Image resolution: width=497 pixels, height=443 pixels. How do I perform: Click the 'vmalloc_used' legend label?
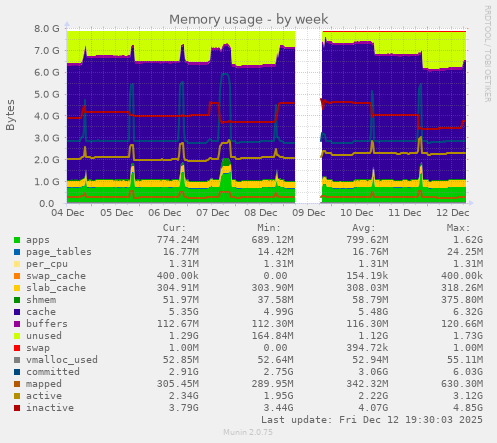pyautogui.click(x=62, y=360)
